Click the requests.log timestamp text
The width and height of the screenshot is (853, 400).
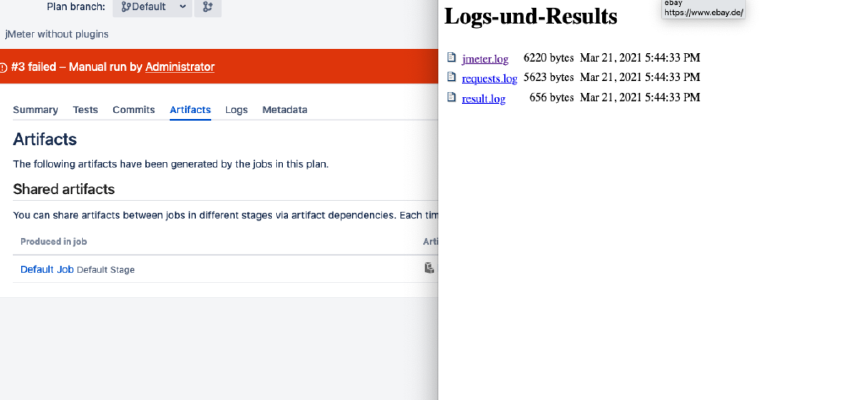[x=640, y=77]
